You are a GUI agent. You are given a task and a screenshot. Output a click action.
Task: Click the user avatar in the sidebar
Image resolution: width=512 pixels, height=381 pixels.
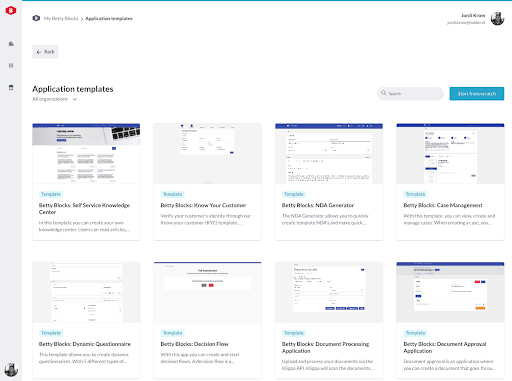(11, 370)
